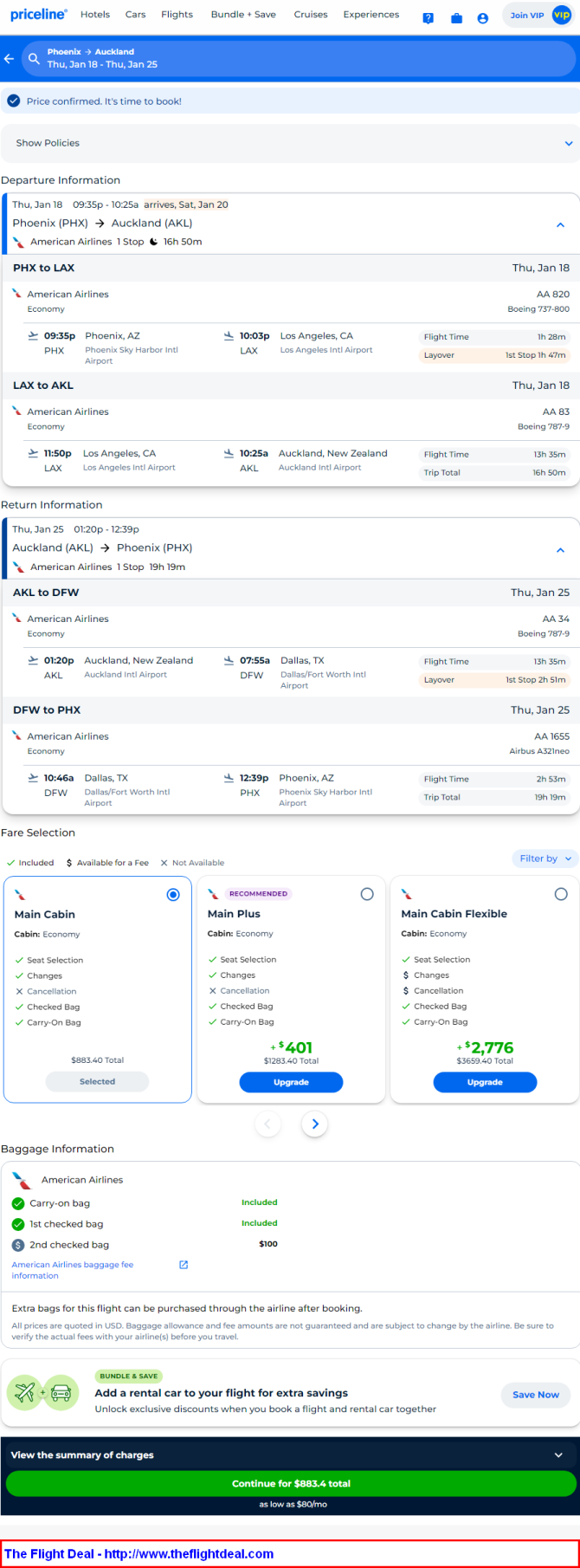Click the landing plane icon at 10:03p LAX
This screenshot has height=1568, width=580.
coord(229,335)
